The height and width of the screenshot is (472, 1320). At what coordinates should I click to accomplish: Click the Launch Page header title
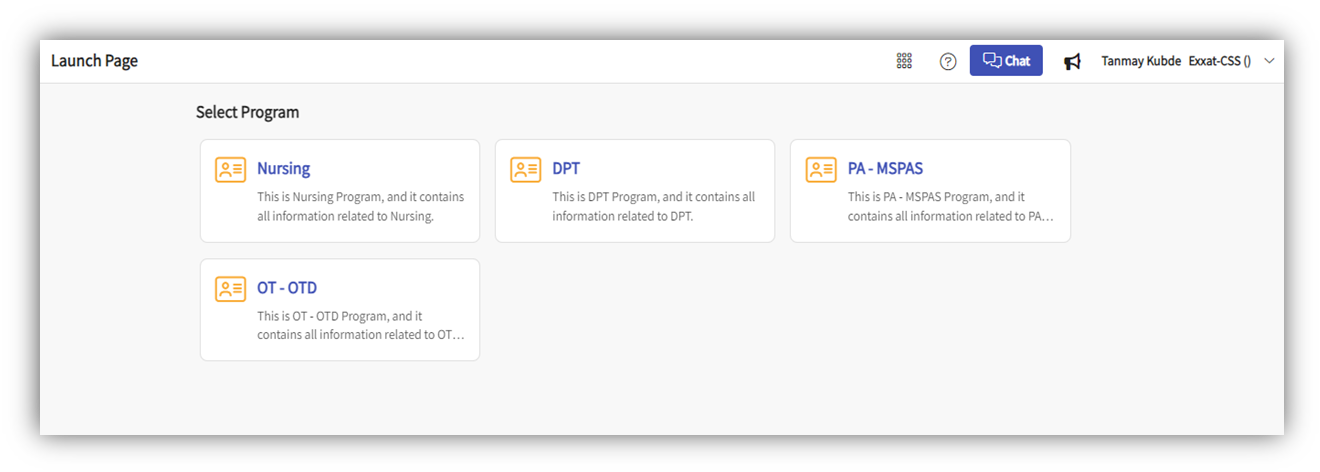[x=95, y=61]
